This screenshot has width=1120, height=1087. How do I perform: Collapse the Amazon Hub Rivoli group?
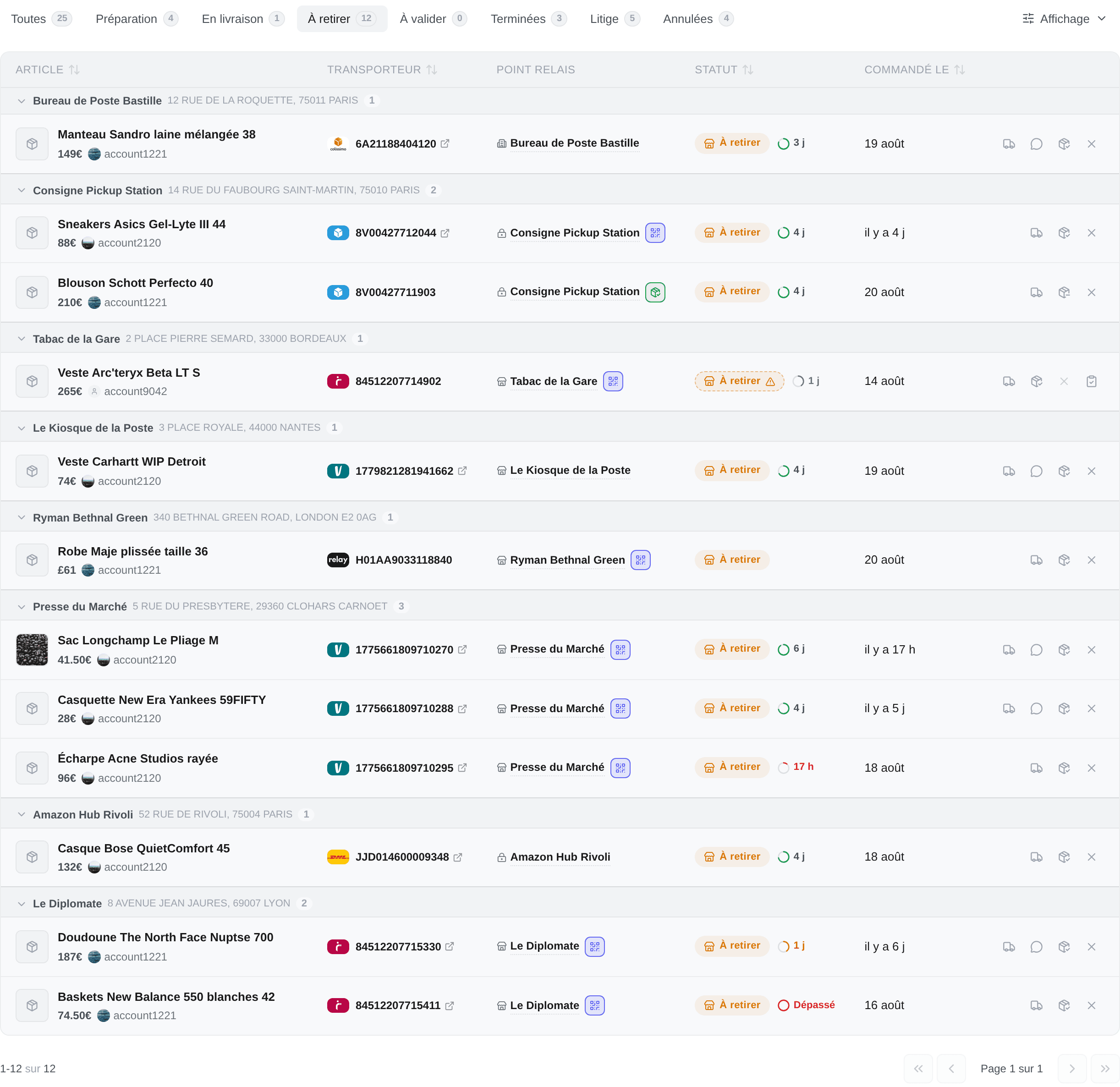point(21,814)
